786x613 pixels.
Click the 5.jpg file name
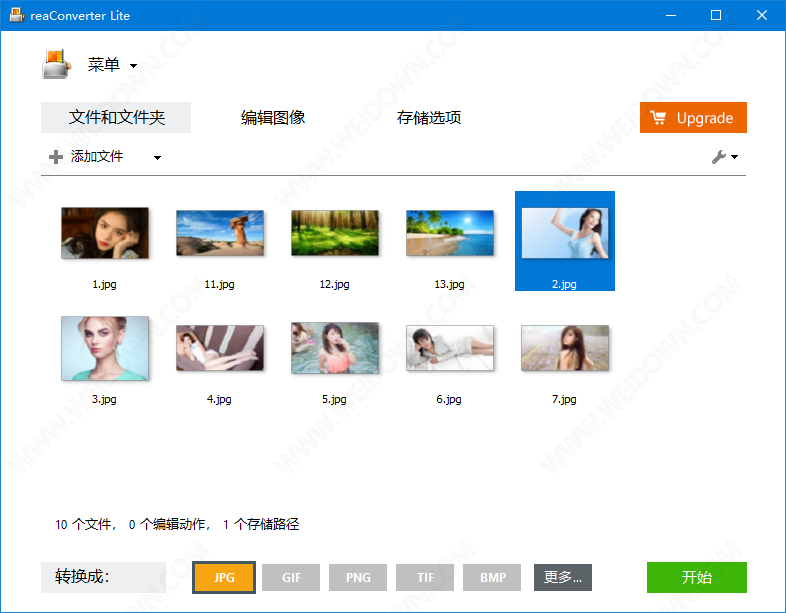(x=334, y=399)
